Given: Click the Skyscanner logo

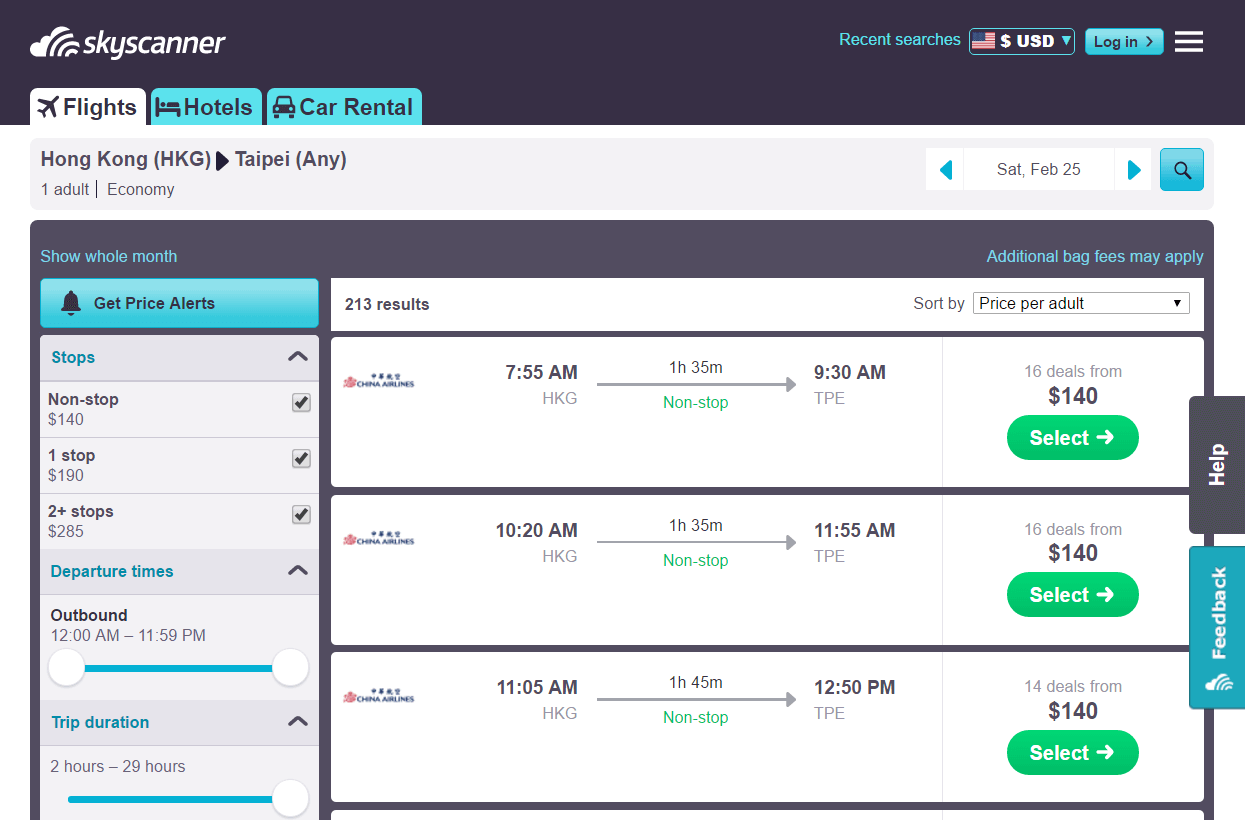Looking at the screenshot, I should pyautogui.click(x=128, y=44).
